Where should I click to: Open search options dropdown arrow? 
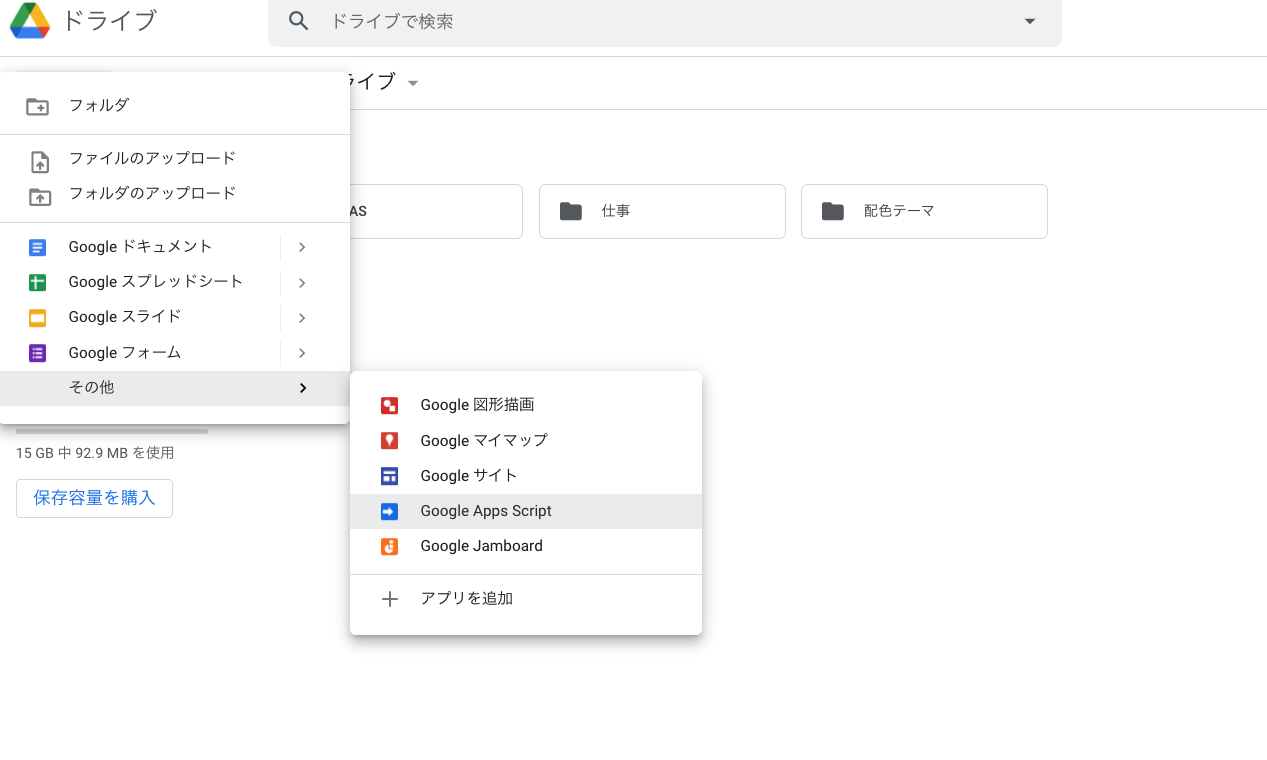pyautogui.click(x=1030, y=21)
